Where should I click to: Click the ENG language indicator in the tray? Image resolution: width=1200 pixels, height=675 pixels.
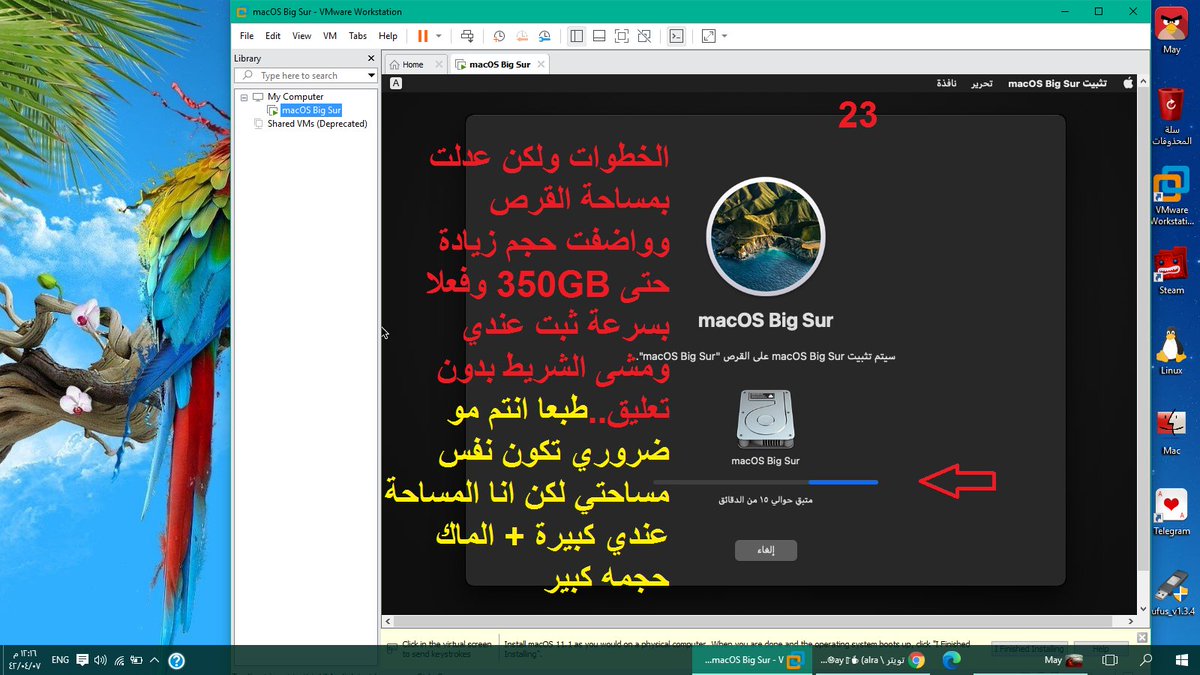(x=60, y=660)
